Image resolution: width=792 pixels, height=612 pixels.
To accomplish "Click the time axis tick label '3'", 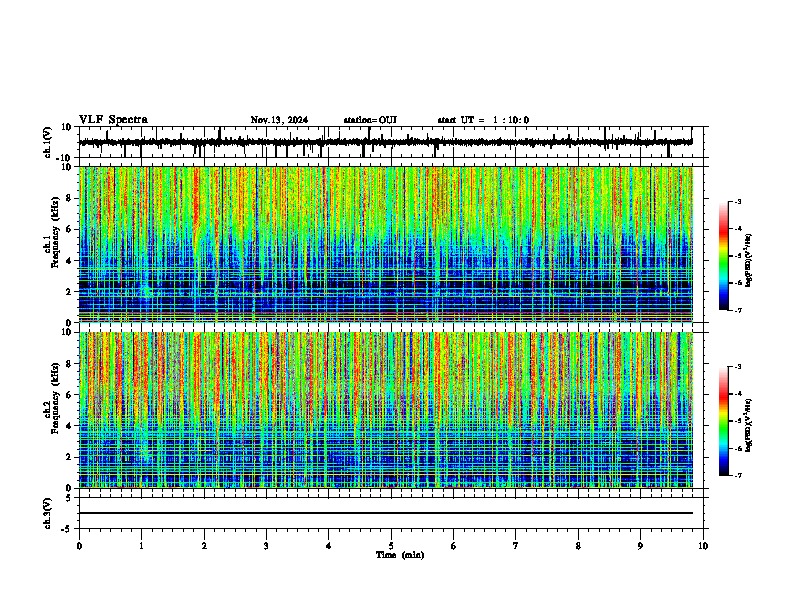I will tap(267, 546).
